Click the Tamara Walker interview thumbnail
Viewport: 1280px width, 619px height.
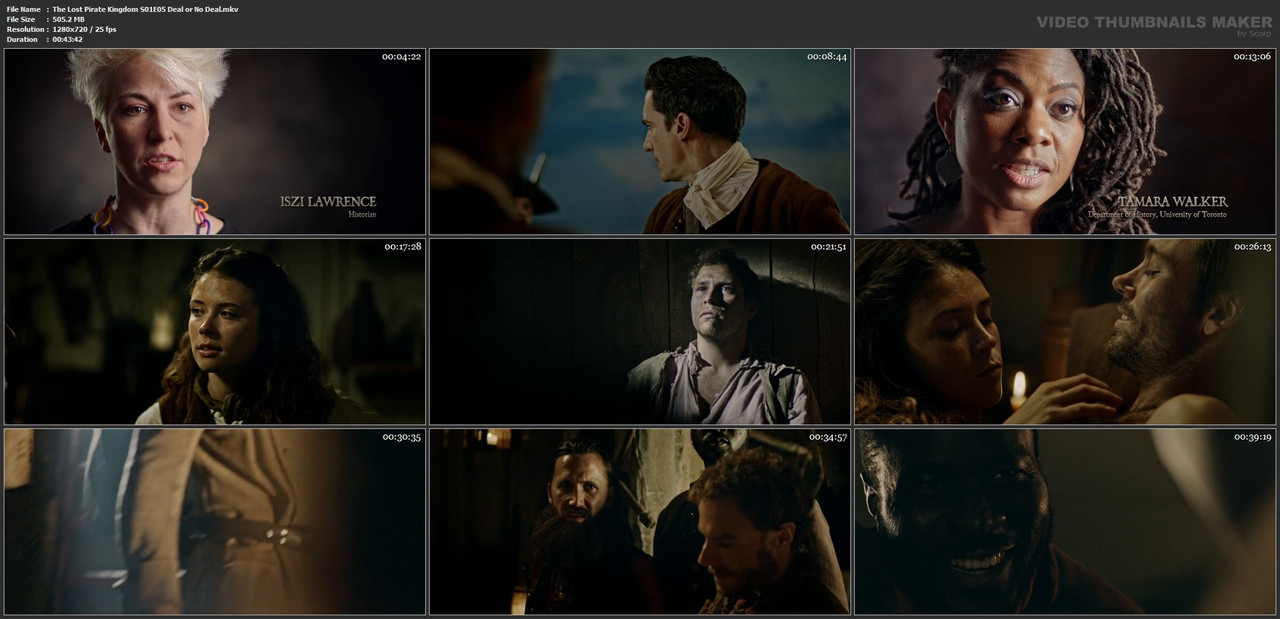click(1065, 141)
